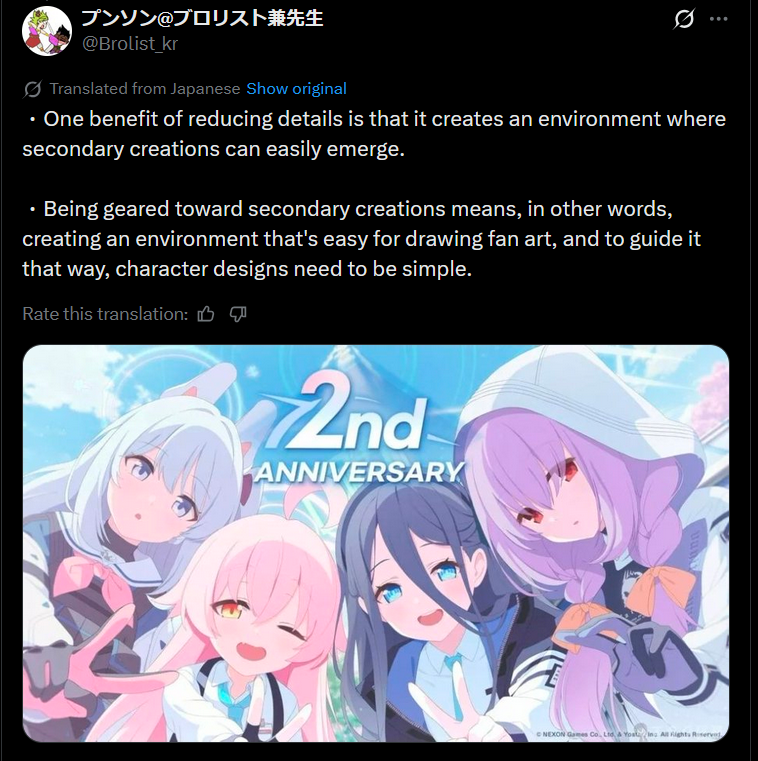Click the paragraph about reducing details
Image resolution: width=758 pixels, height=761 pixels.
pyautogui.click(x=374, y=134)
